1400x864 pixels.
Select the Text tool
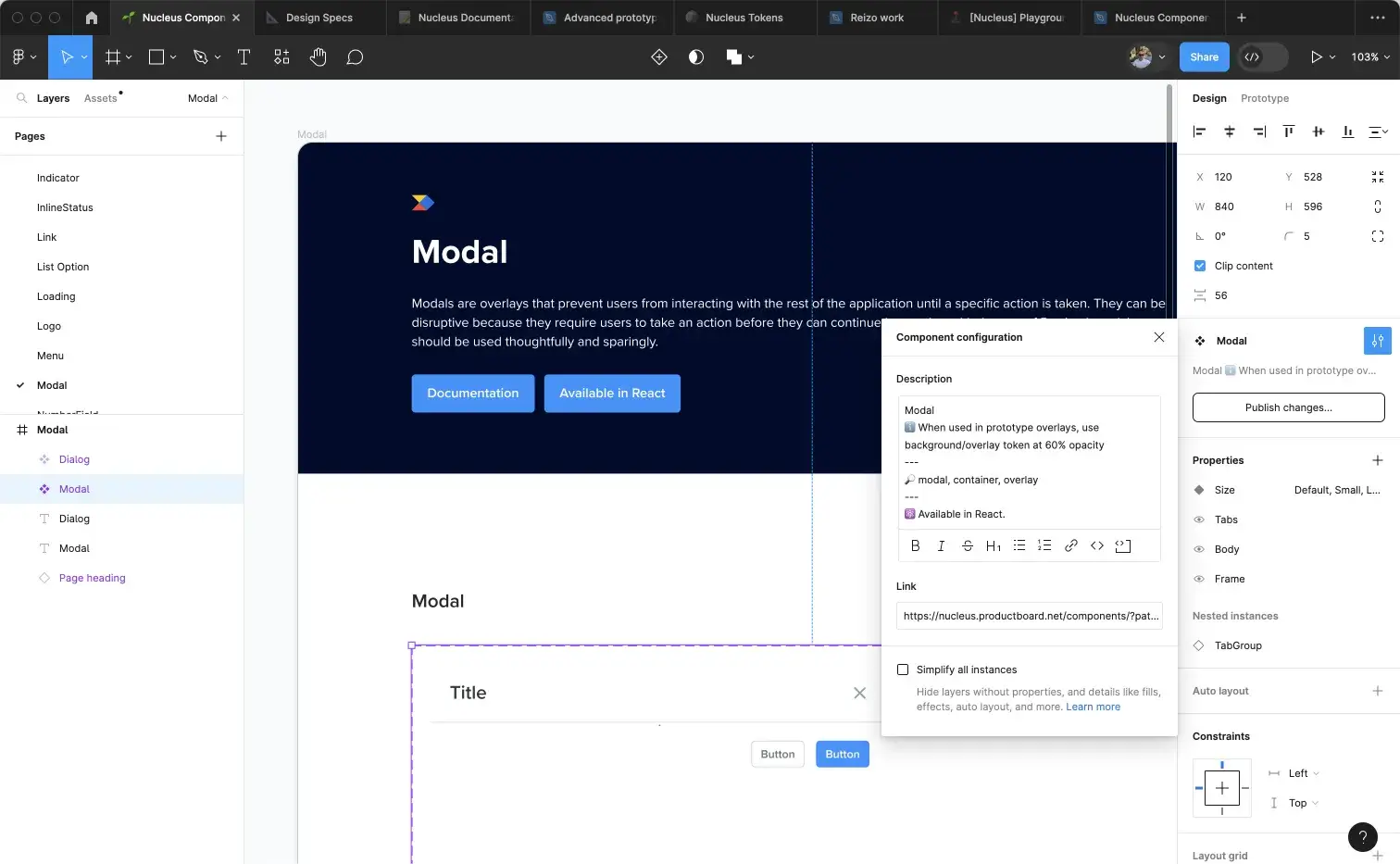click(244, 56)
